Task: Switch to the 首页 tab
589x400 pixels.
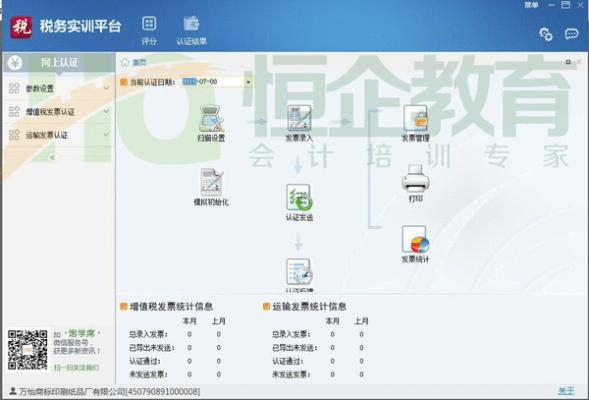Action: tap(139, 62)
